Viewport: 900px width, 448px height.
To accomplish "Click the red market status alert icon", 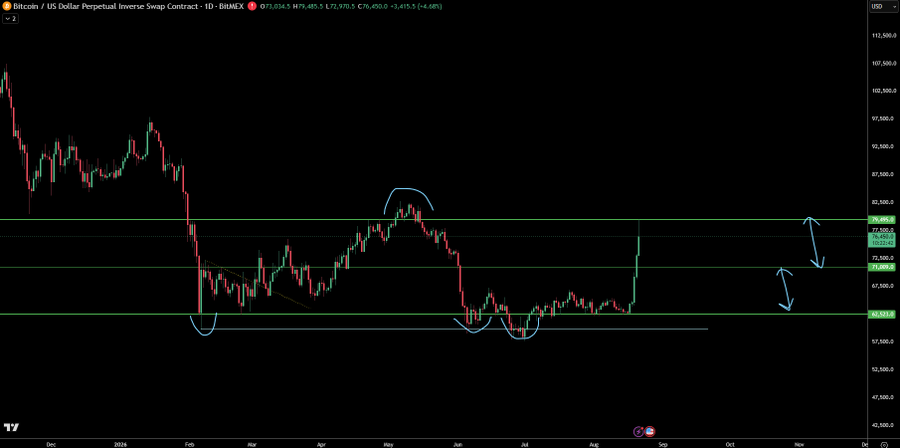I will [254, 6].
